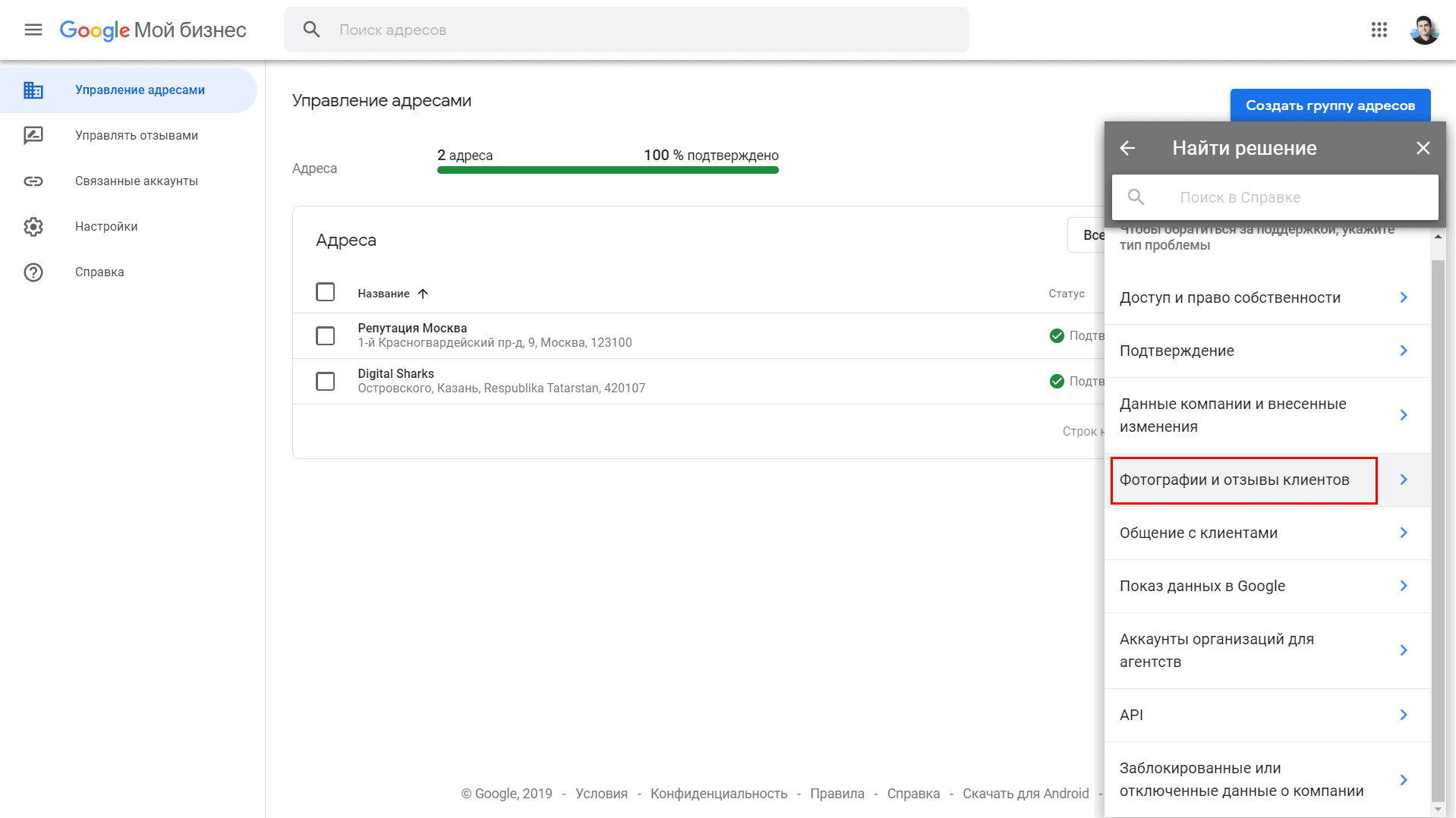Open Справка in the sidebar
Viewport: 1456px width, 818px height.
(128, 272)
